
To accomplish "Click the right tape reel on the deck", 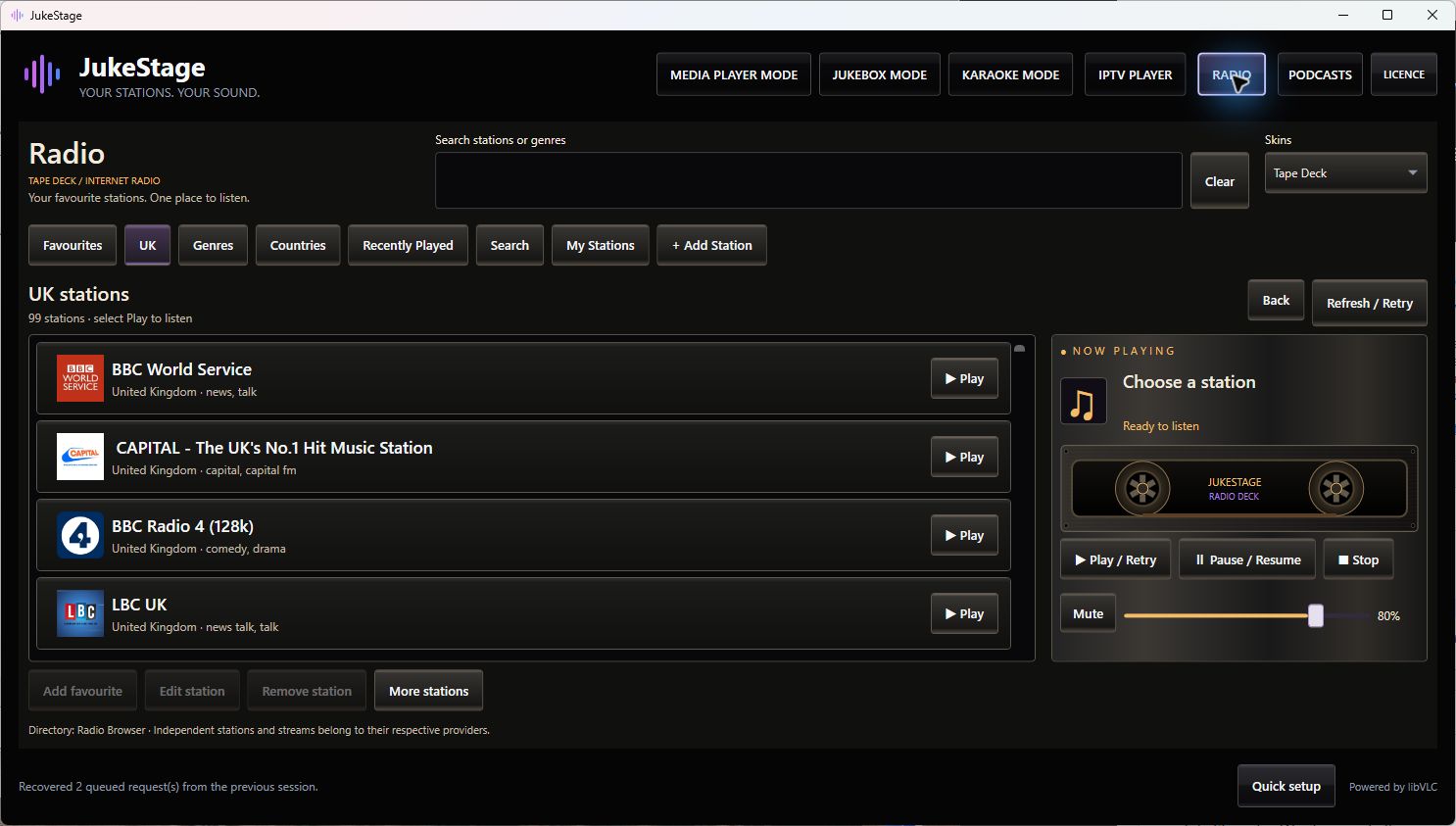I will click(x=1335, y=488).
